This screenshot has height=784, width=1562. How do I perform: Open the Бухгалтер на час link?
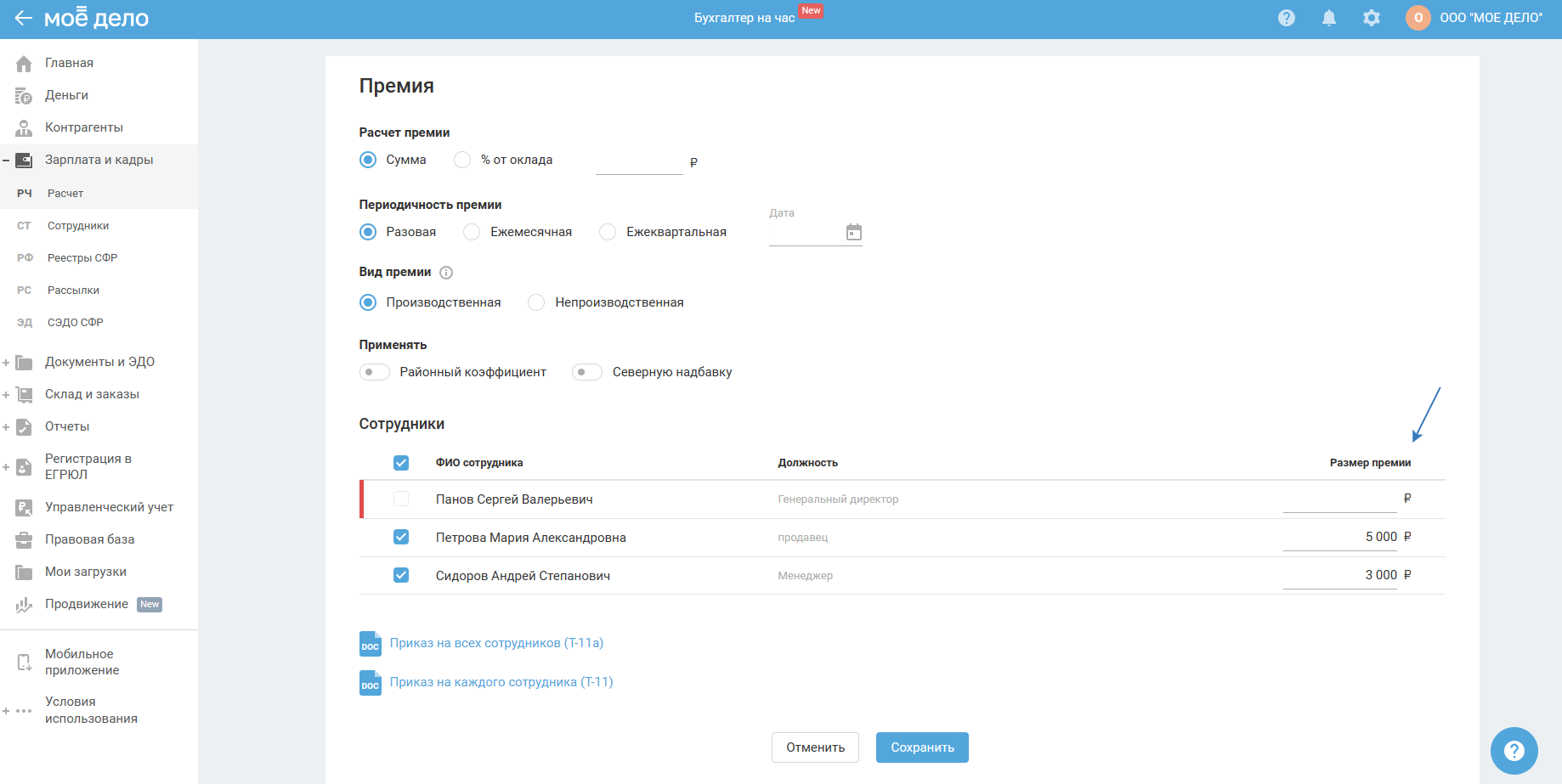click(x=744, y=18)
